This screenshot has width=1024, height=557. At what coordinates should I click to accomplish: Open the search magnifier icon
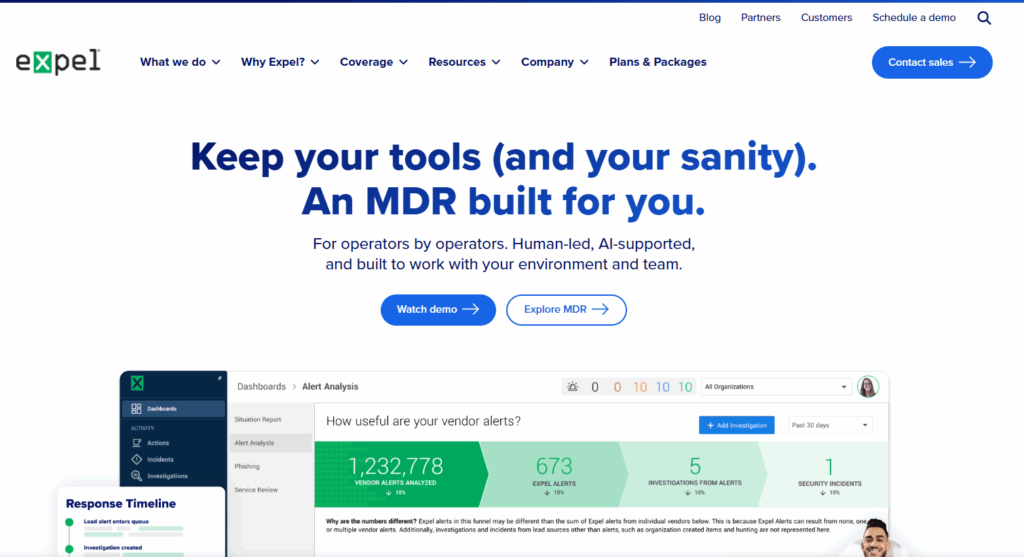[x=984, y=18]
